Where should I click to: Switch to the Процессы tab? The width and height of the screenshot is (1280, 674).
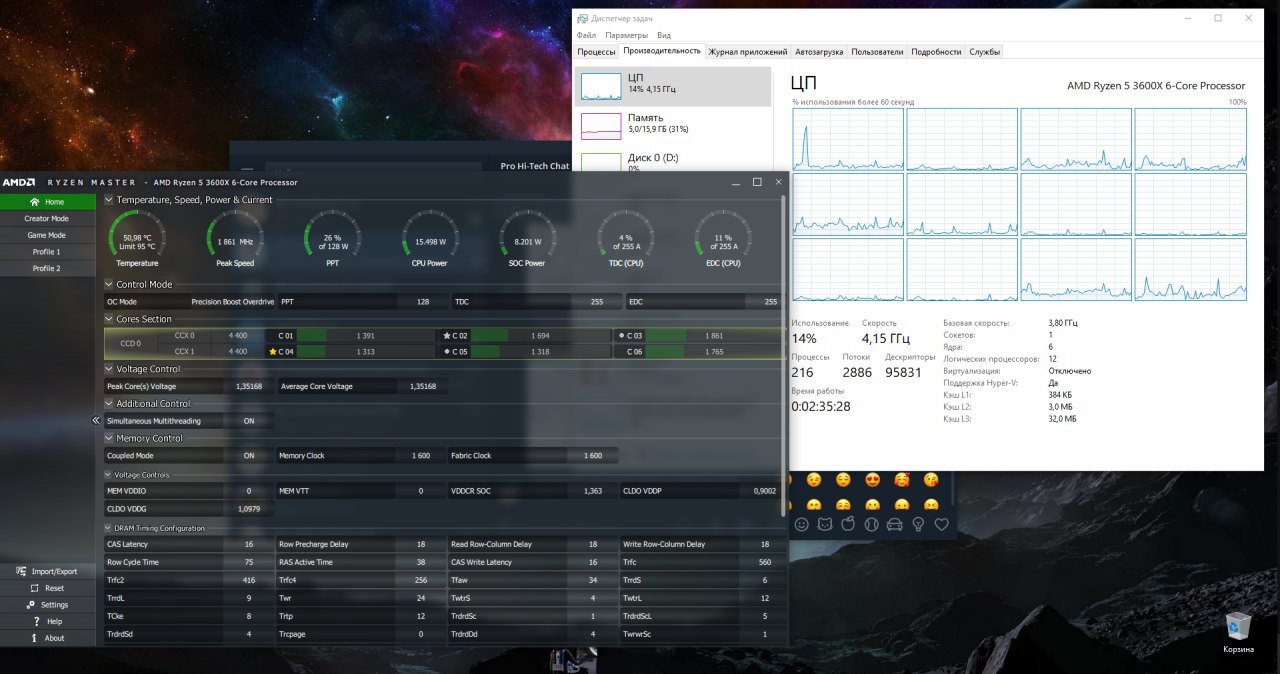click(x=596, y=51)
